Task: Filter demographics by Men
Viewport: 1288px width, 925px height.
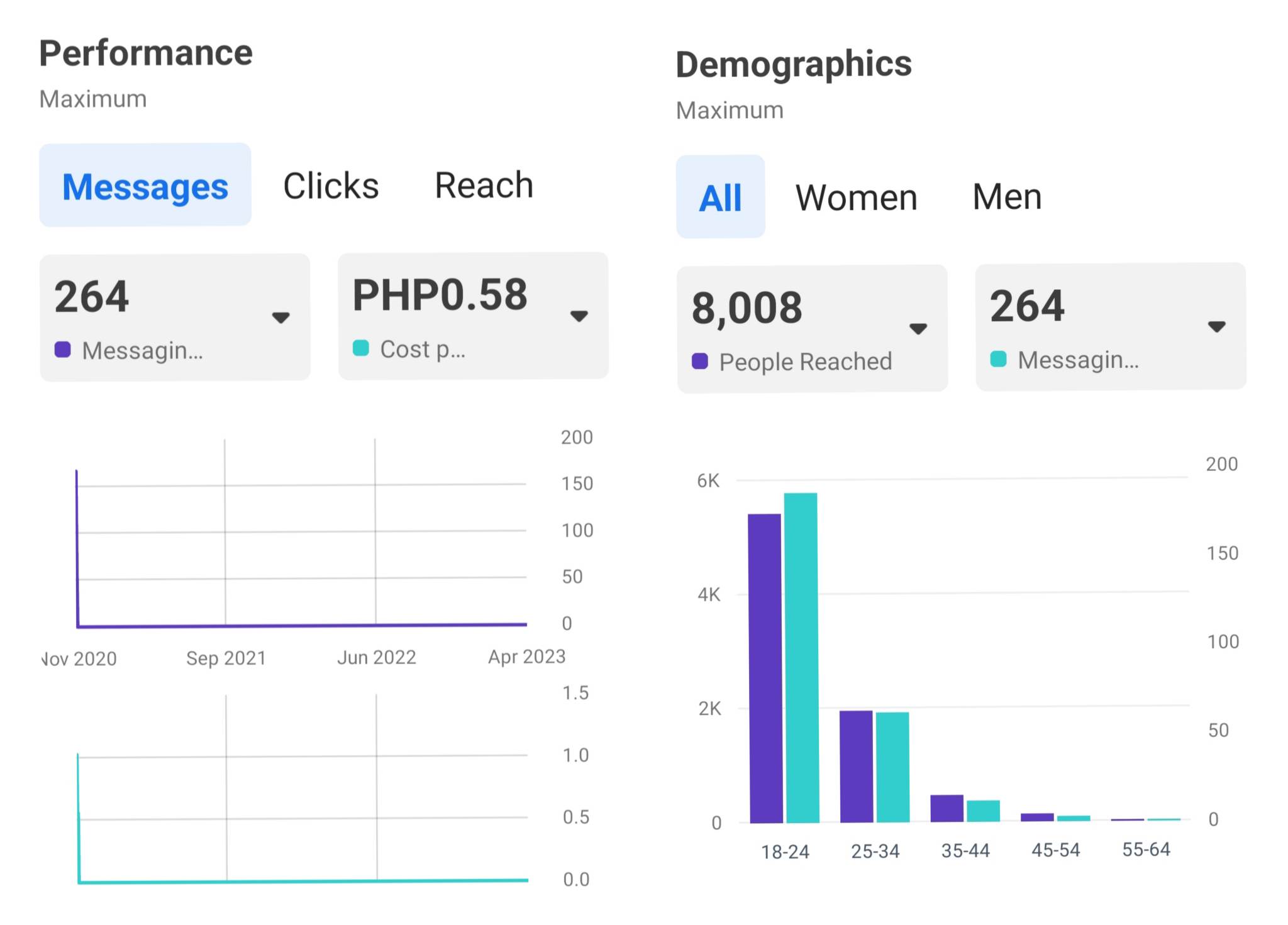Action: click(1007, 197)
